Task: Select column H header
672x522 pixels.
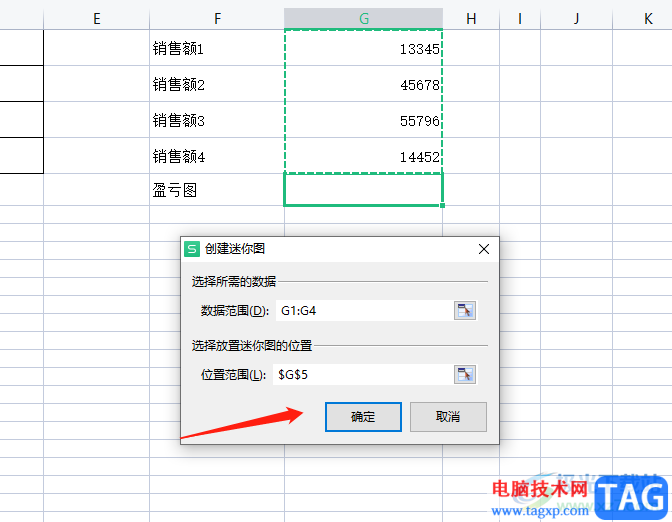Action: [x=471, y=18]
